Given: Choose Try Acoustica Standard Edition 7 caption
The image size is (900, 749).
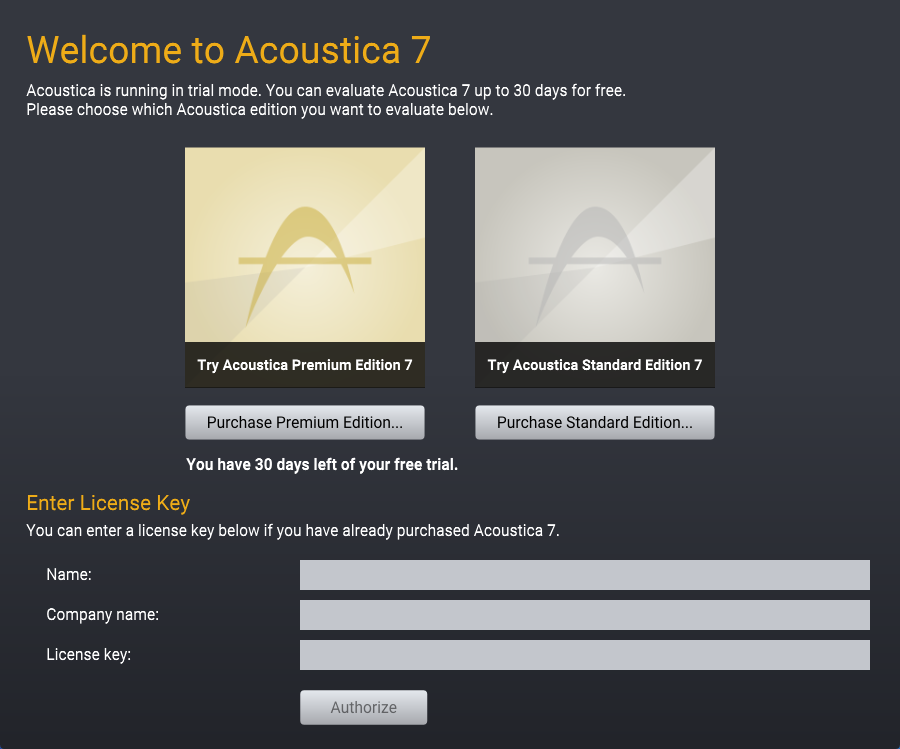Looking at the screenshot, I should (x=595, y=365).
